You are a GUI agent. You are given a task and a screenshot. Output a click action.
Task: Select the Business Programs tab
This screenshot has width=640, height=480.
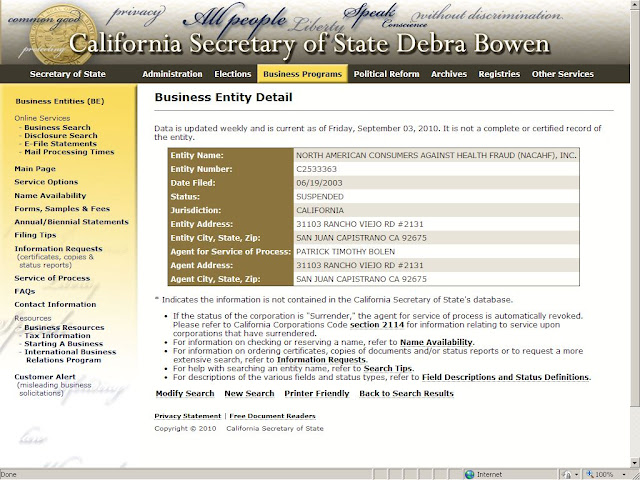point(302,74)
